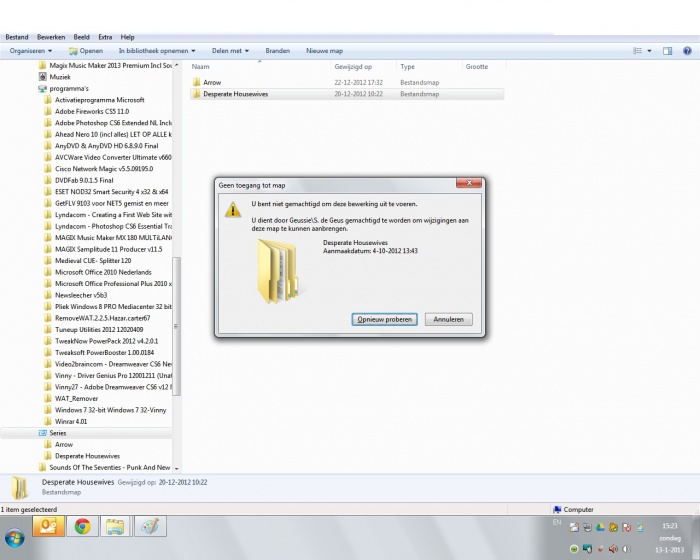Select TweakNow PowerPack 2012 folder
The image size is (700, 560).
[x=106, y=341]
